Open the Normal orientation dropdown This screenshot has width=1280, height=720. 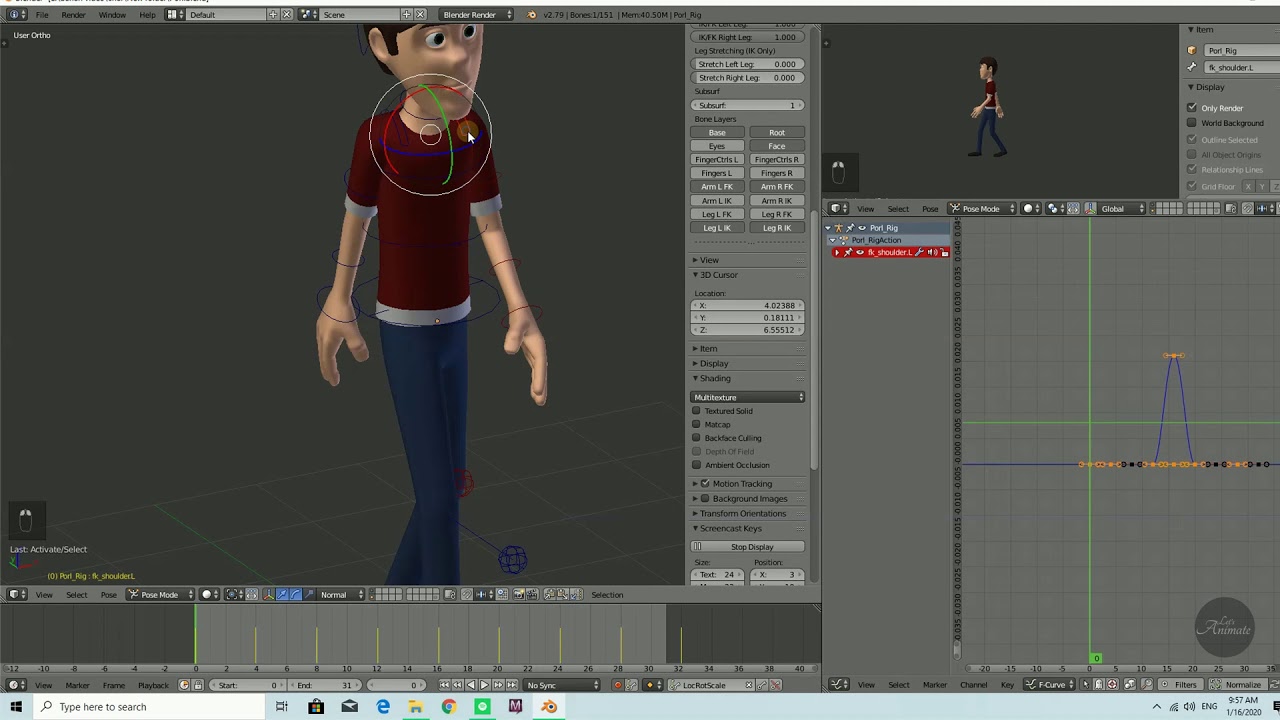tap(340, 595)
